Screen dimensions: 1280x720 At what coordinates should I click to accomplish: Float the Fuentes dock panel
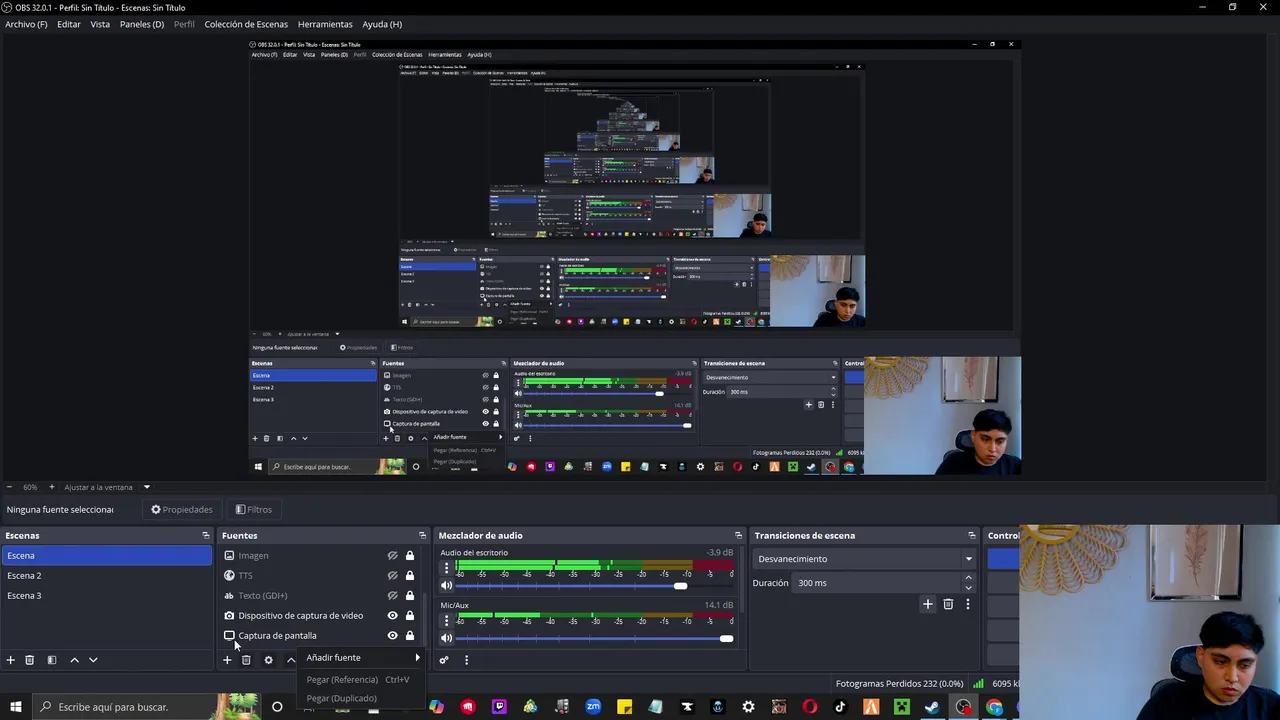point(422,536)
